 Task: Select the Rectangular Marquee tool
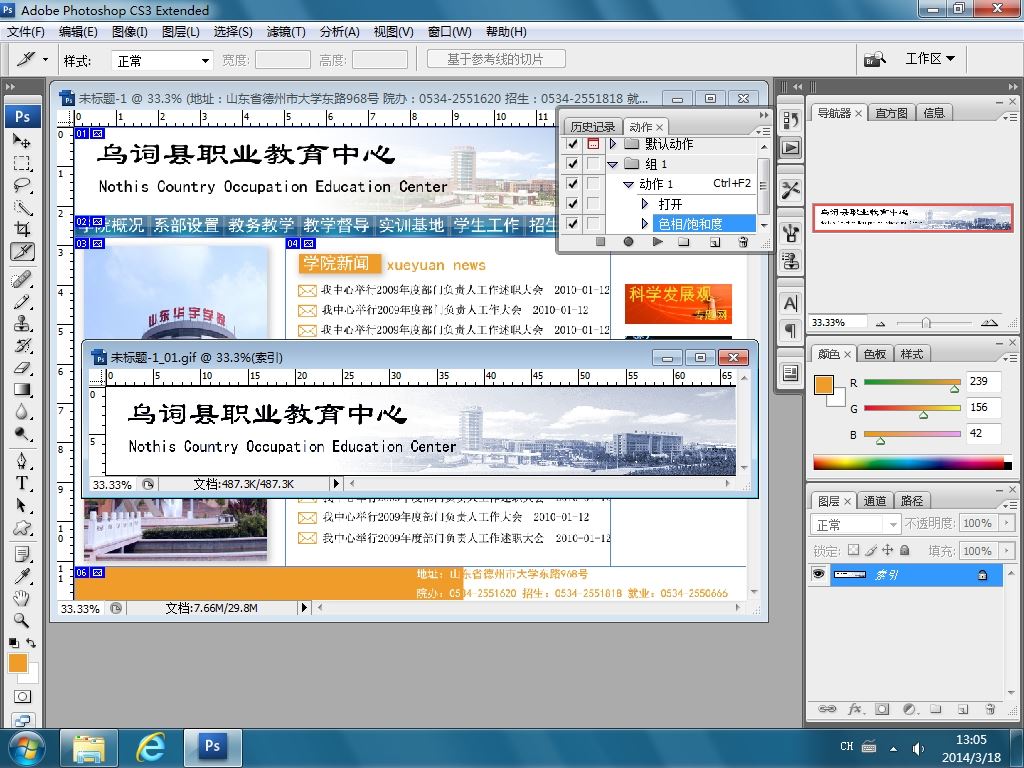pos(22,163)
